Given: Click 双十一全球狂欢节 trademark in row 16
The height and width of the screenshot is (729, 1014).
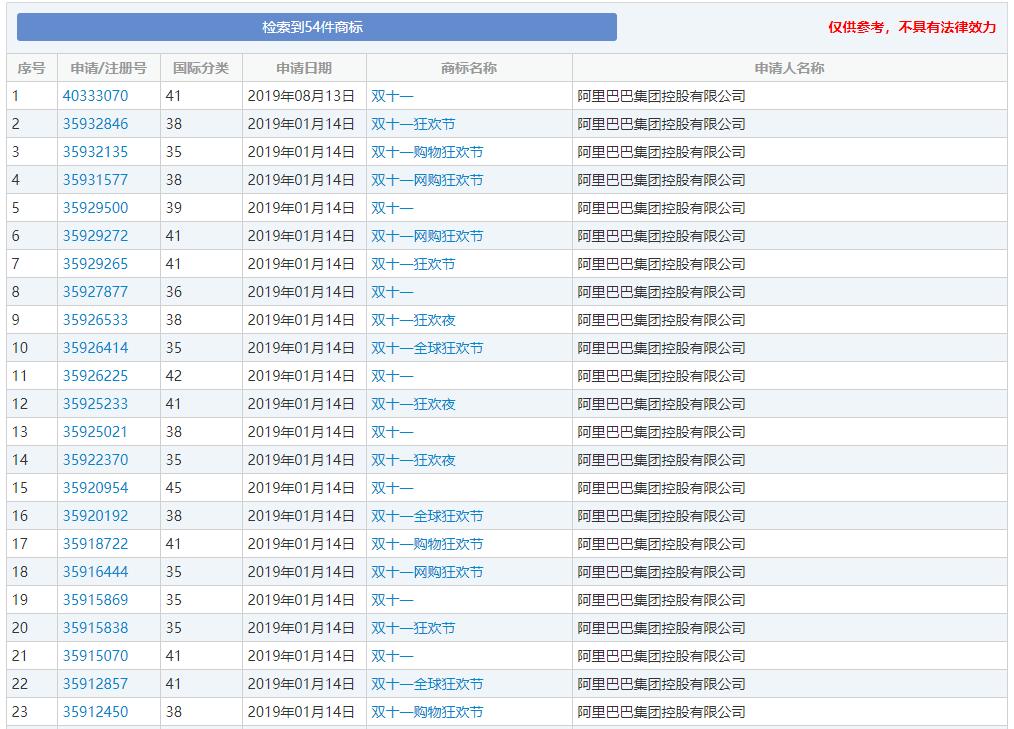Looking at the screenshot, I should click(x=427, y=516).
